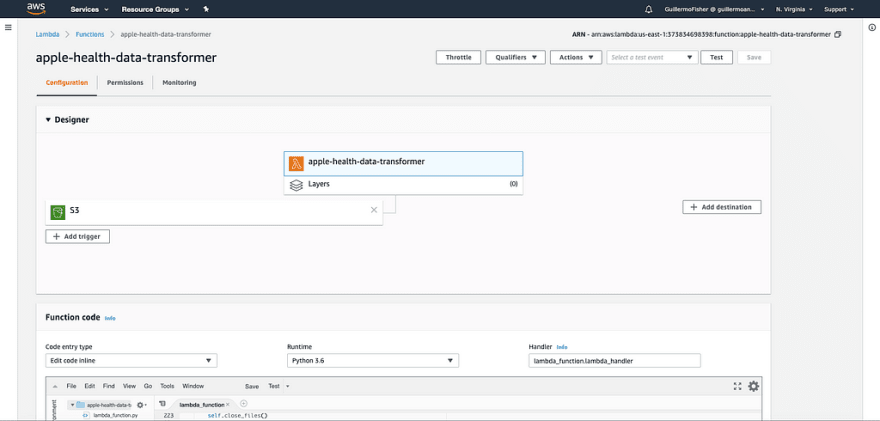Click the Layers stack icon
The width and height of the screenshot is (880, 421).
pos(296,185)
